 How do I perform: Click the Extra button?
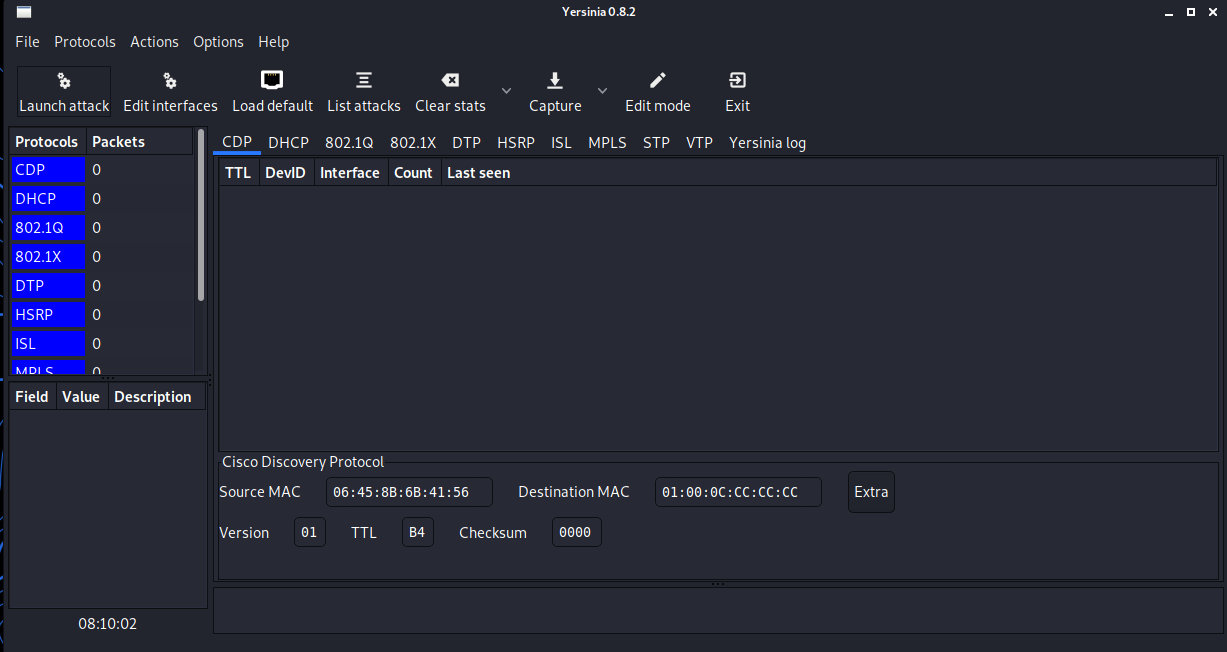[871, 491]
